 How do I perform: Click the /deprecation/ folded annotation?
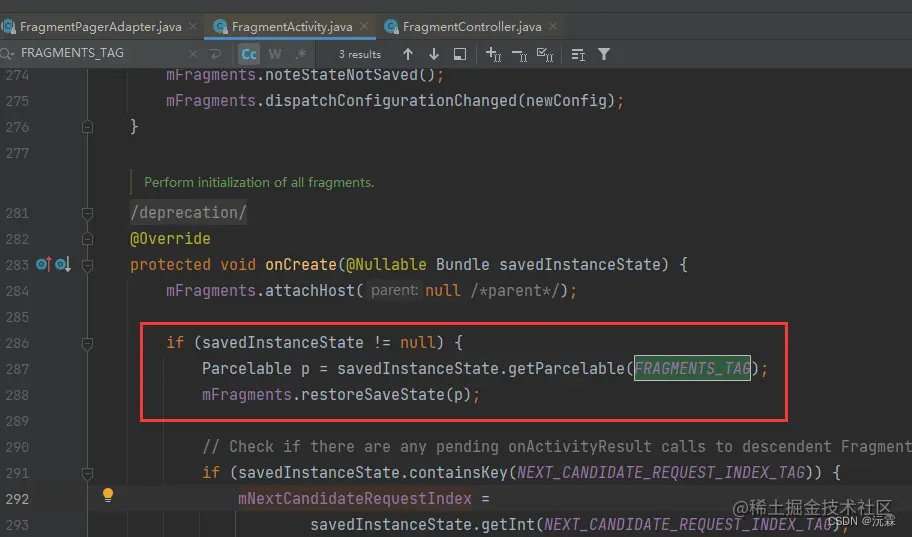click(188, 212)
